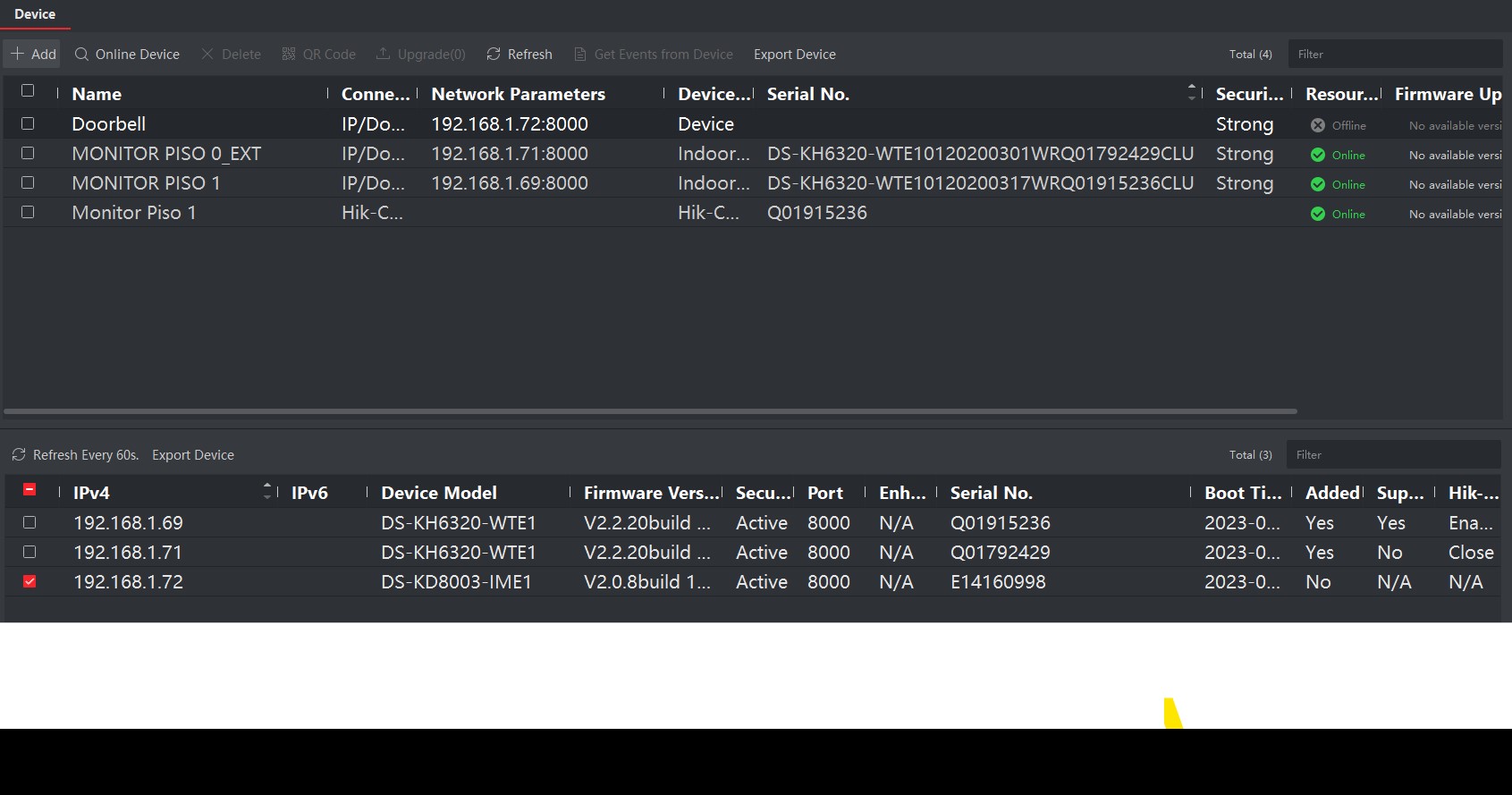
Task: Sort by Serial No. column arrow
Action: tap(1191, 92)
